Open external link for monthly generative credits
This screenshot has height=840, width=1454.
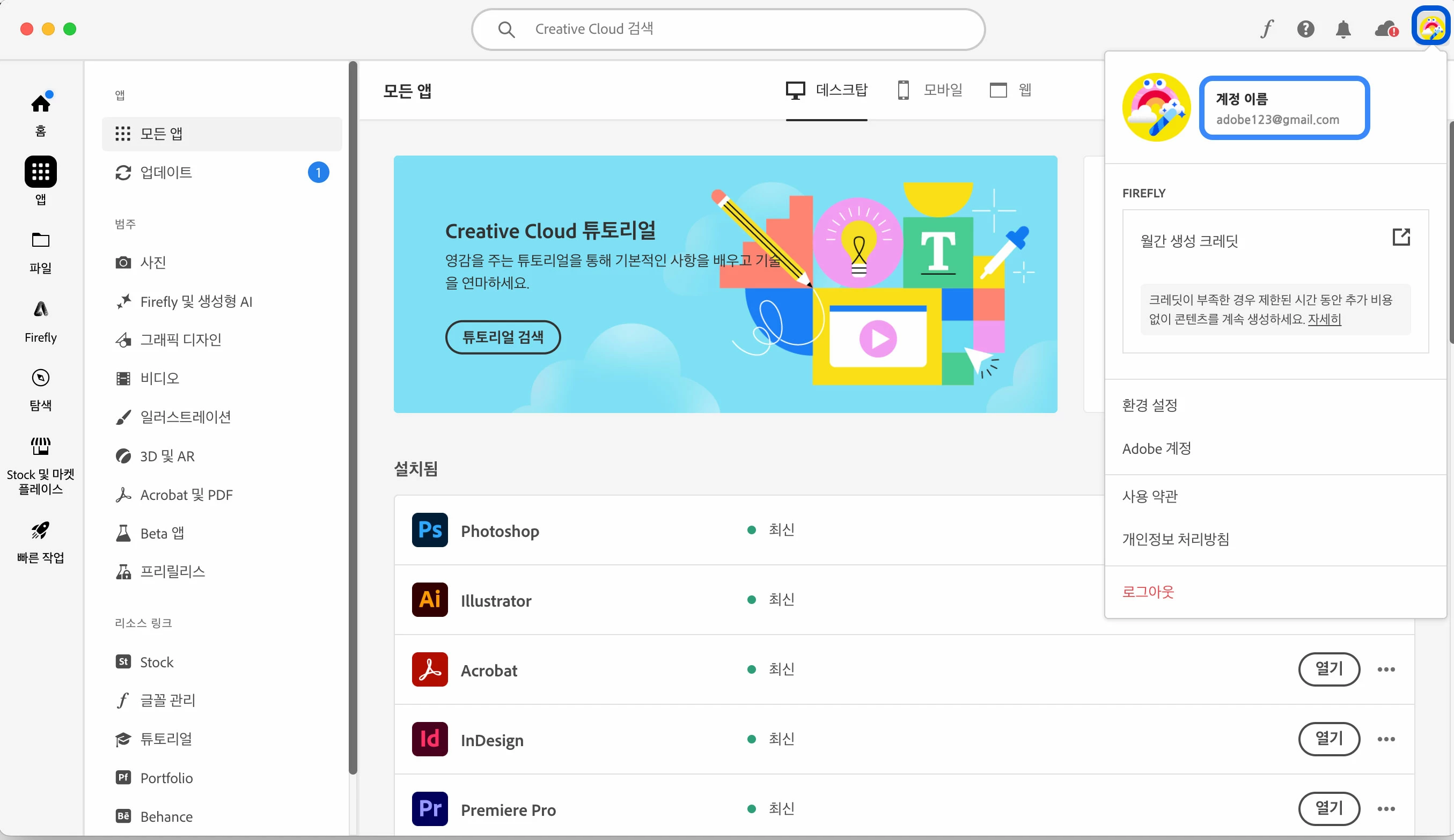1401,237
